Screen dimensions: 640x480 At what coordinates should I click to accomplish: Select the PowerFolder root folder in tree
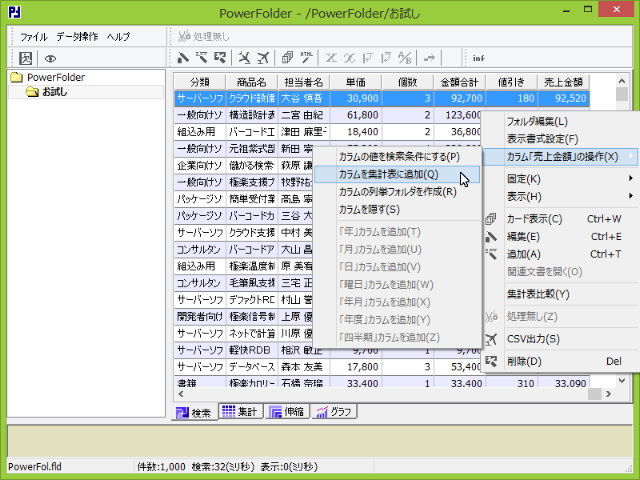tap(48, 77)
